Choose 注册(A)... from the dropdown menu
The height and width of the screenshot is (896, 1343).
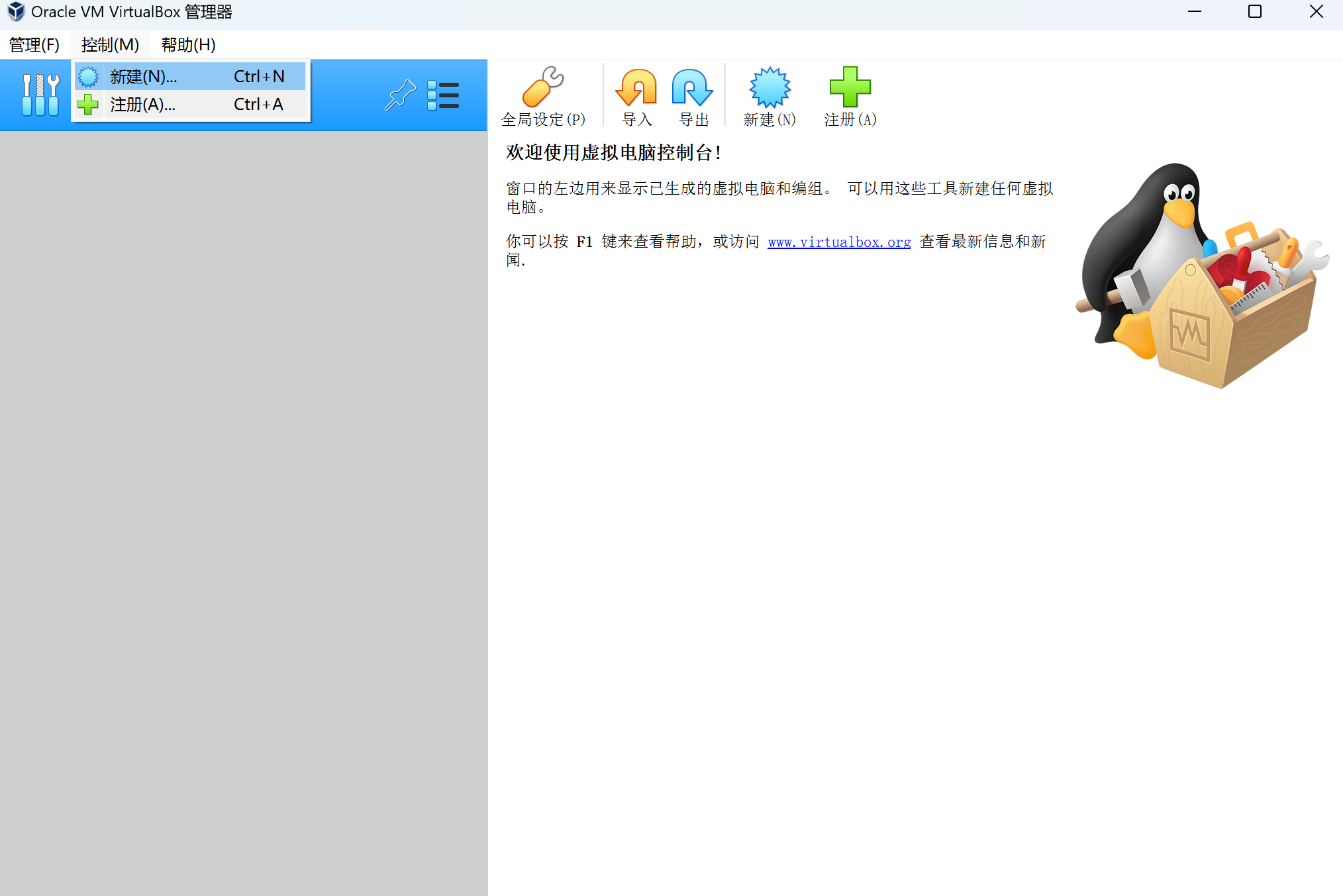pos(190,104)
